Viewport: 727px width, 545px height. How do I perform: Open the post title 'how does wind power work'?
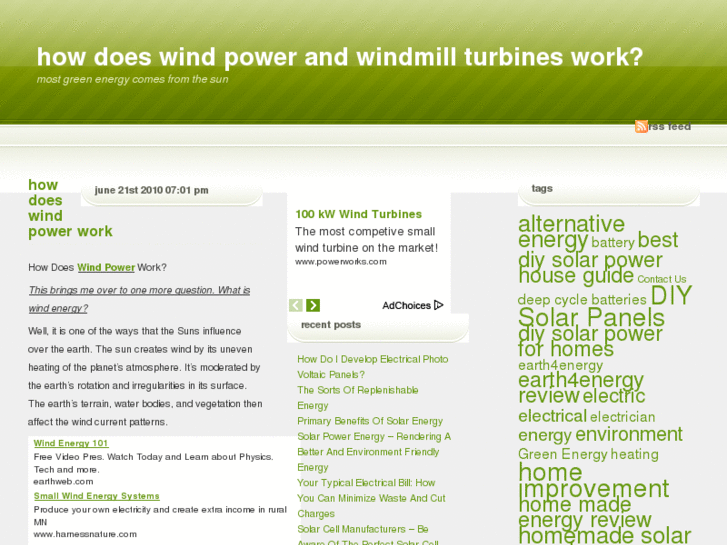point(70,208)
